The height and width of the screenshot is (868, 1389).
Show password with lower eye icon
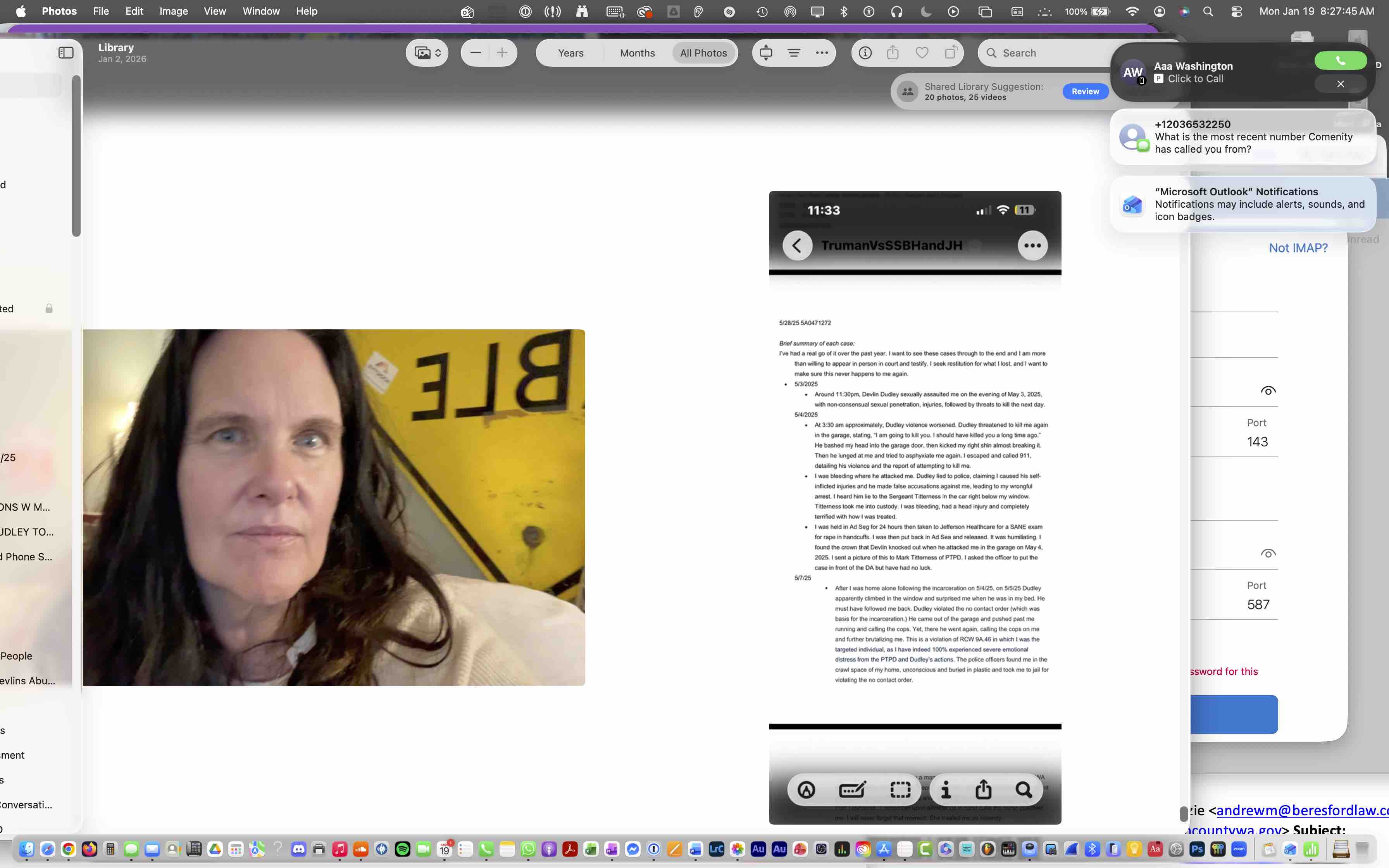pyautogui.click(x=1268, y=554)
